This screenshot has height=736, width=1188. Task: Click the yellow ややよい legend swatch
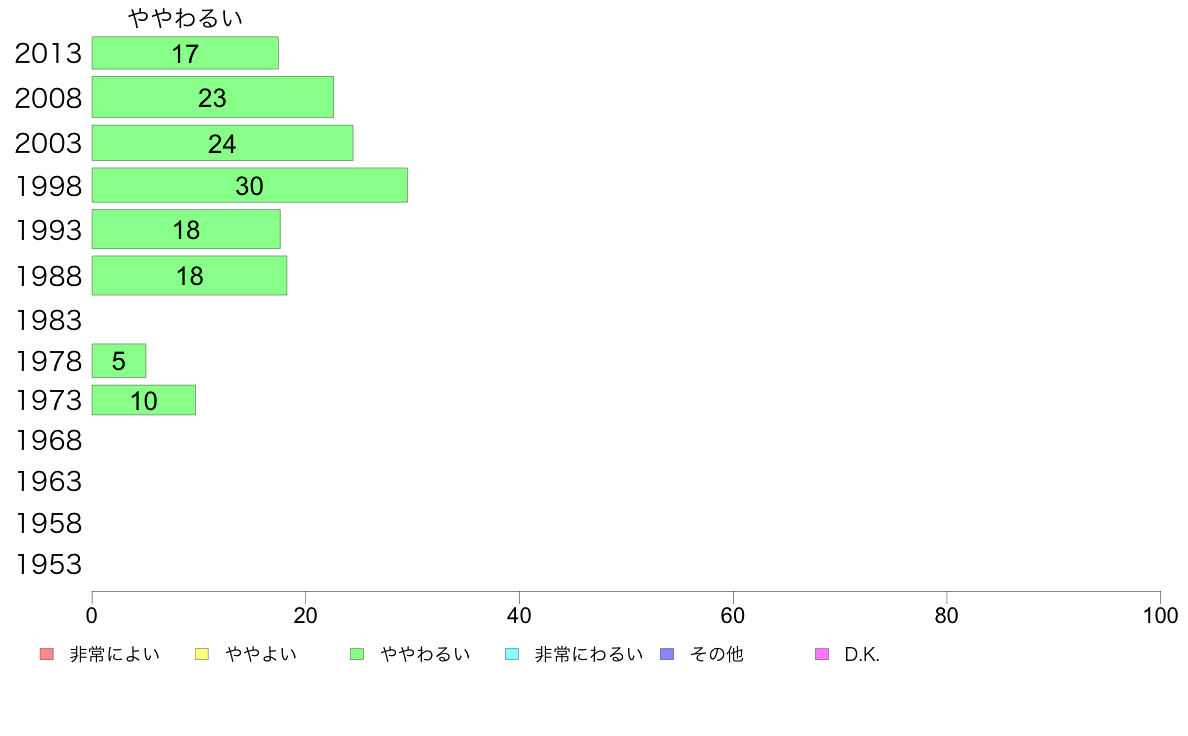pos(202,654)
